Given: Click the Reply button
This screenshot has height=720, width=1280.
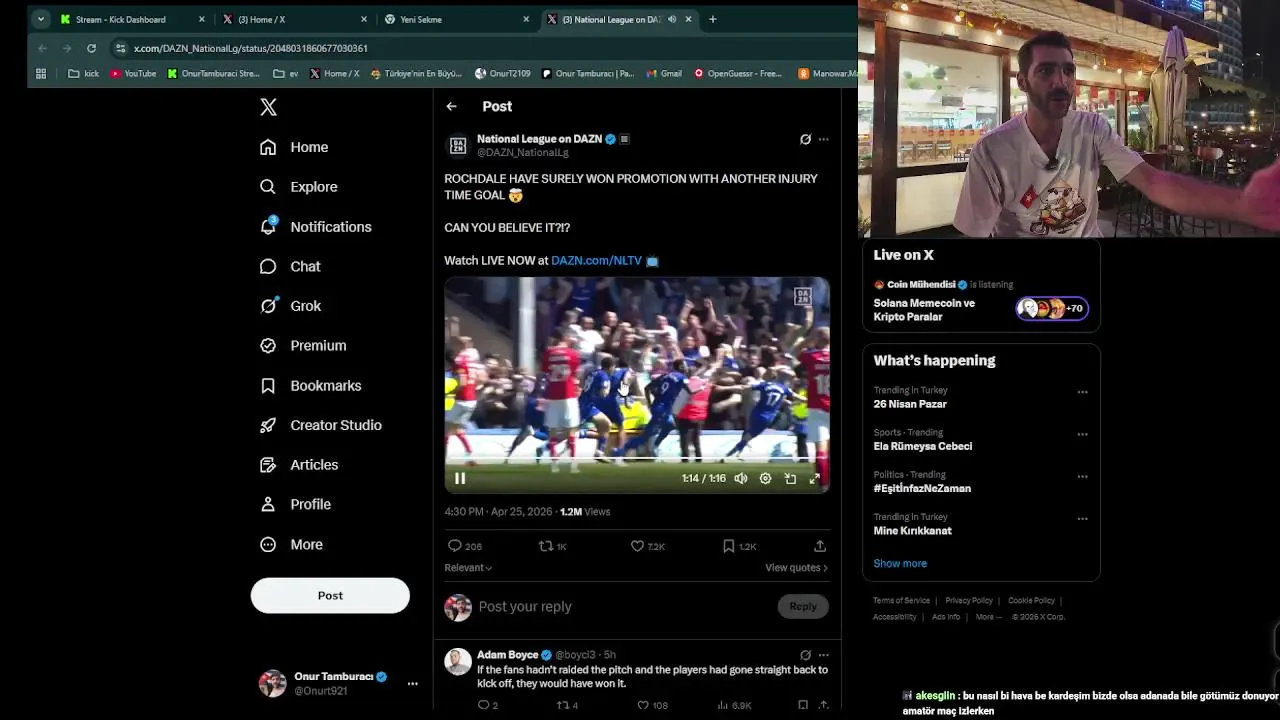Looking at the screenshot, I should tap(803, 606).
